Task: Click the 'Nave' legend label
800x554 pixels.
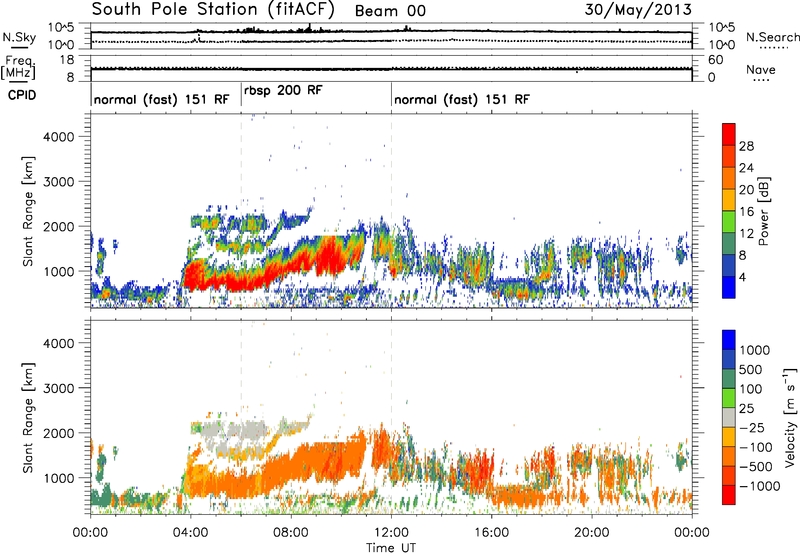Action: [761, 70]
